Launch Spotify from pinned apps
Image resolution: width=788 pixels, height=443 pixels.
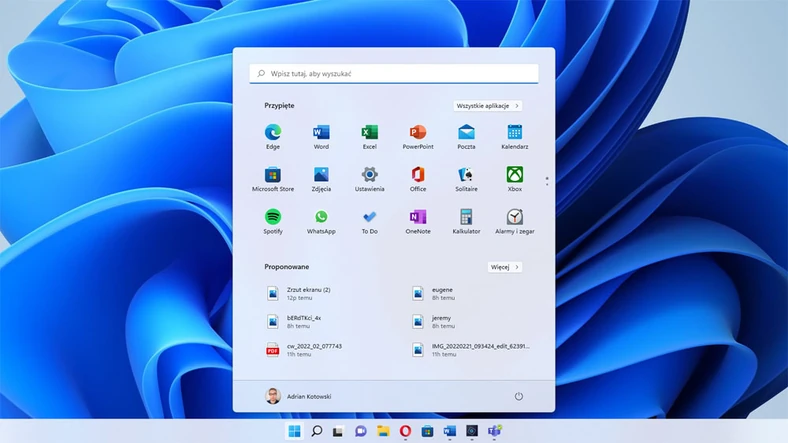(273, 222)
